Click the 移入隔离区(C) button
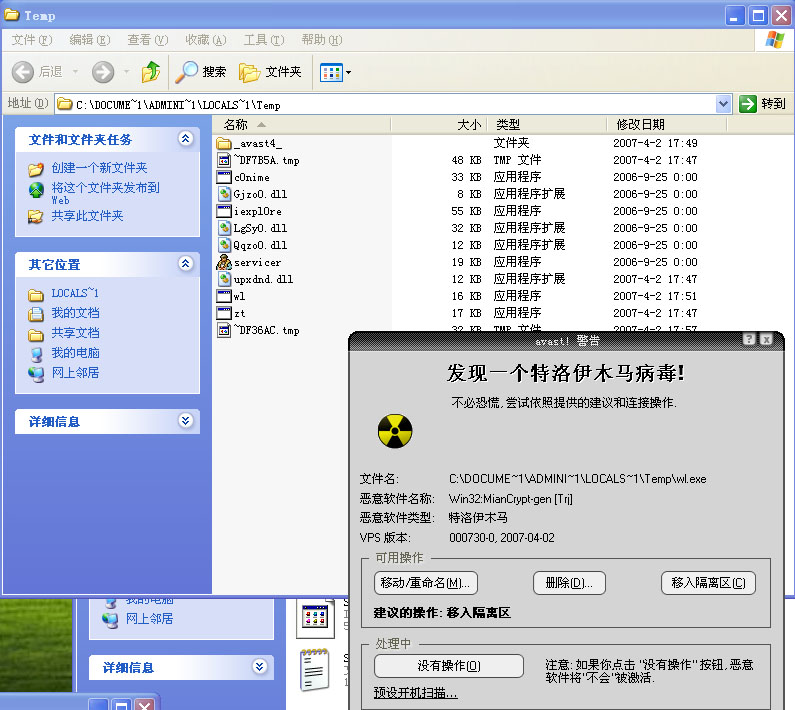 point(708,583)
